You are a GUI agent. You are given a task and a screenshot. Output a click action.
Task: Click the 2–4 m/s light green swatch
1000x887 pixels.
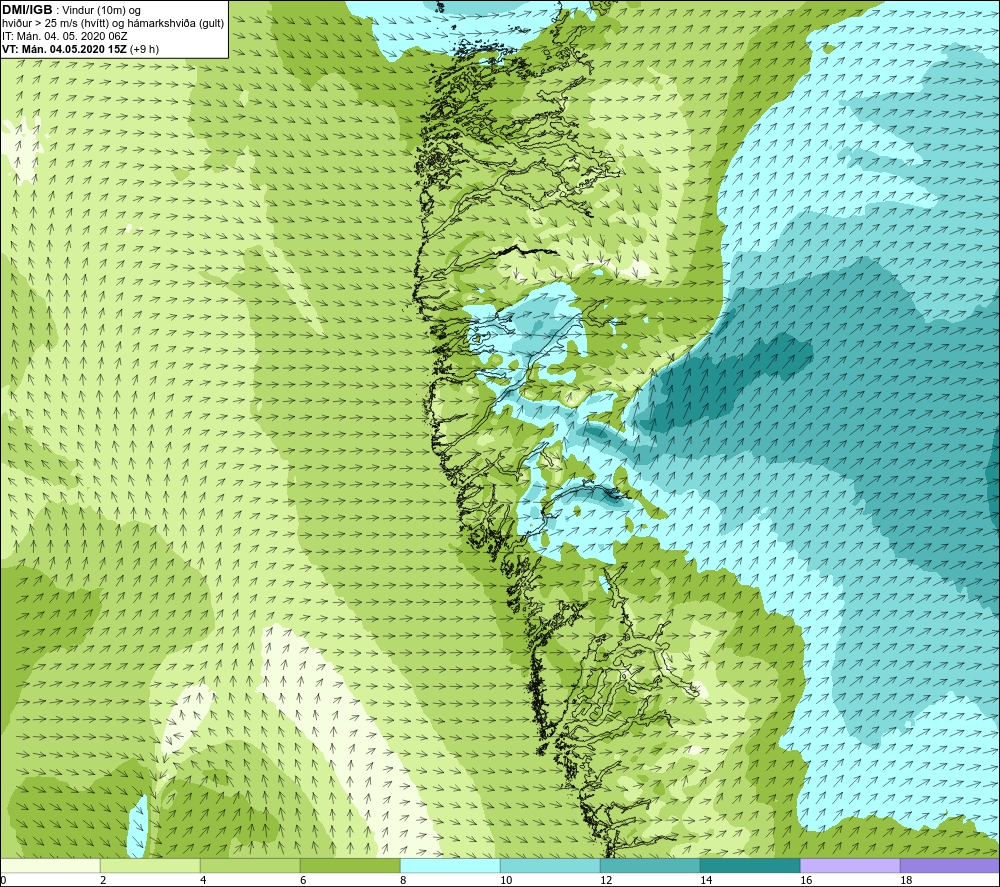coord(150,865)
